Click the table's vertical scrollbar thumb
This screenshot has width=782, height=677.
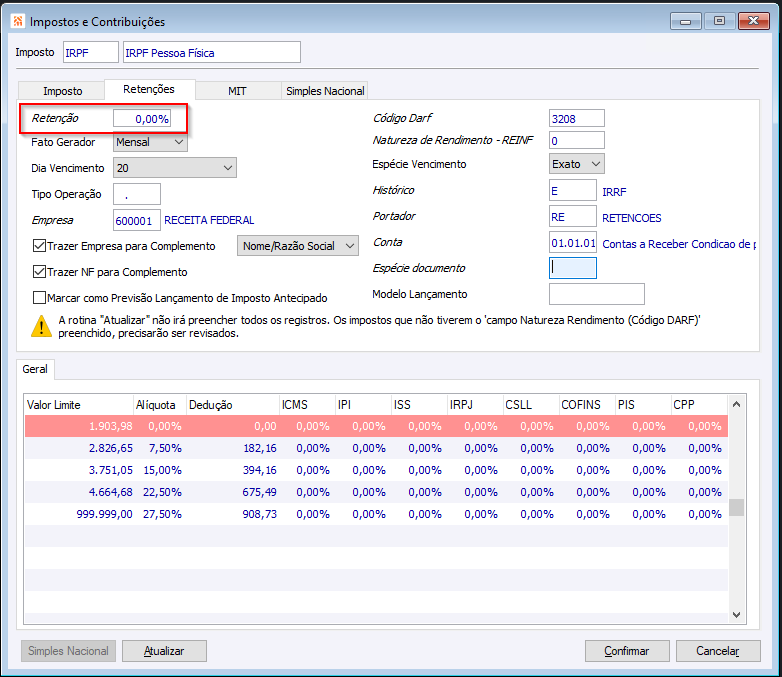coord(737,507)
